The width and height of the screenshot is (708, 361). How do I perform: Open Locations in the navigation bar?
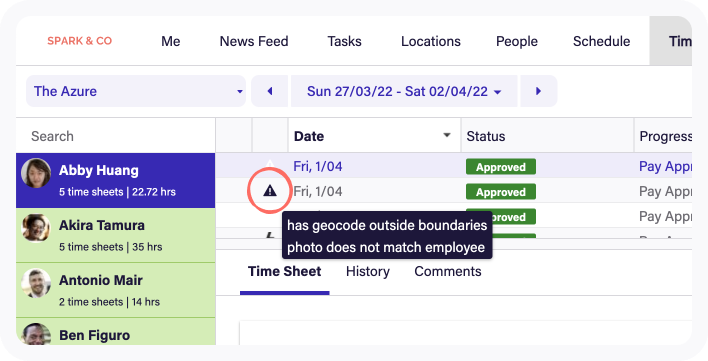[431, 41]
